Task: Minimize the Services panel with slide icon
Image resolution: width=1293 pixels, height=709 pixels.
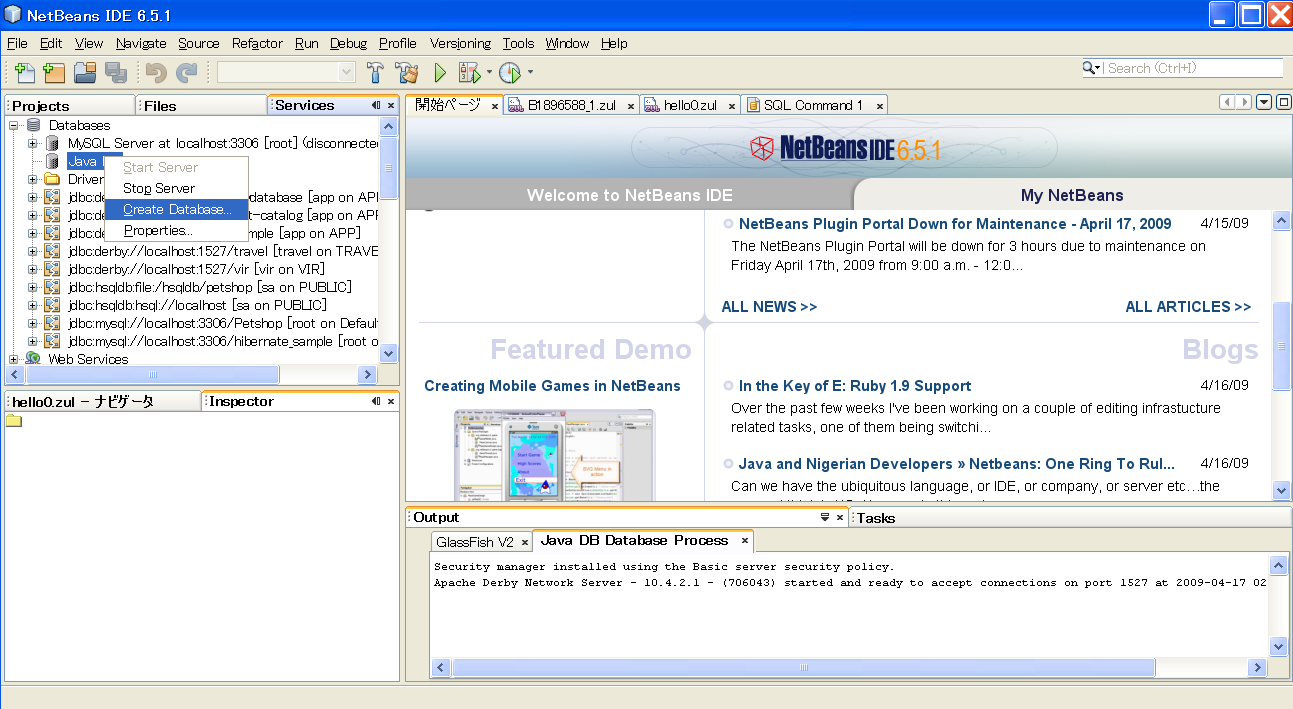Action: pos(376,105)
